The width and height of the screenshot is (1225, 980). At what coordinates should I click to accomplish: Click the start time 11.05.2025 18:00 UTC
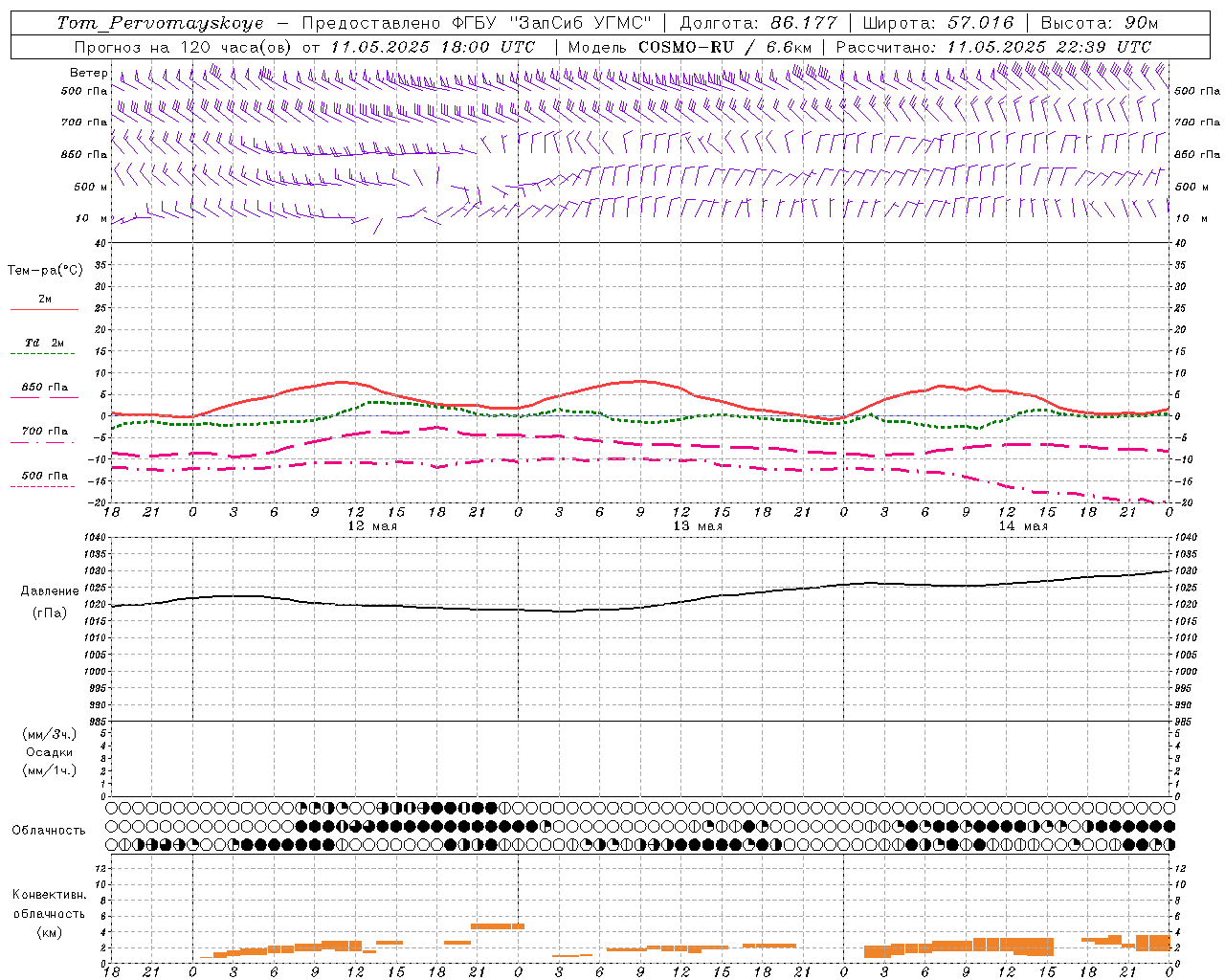[433, 47]
